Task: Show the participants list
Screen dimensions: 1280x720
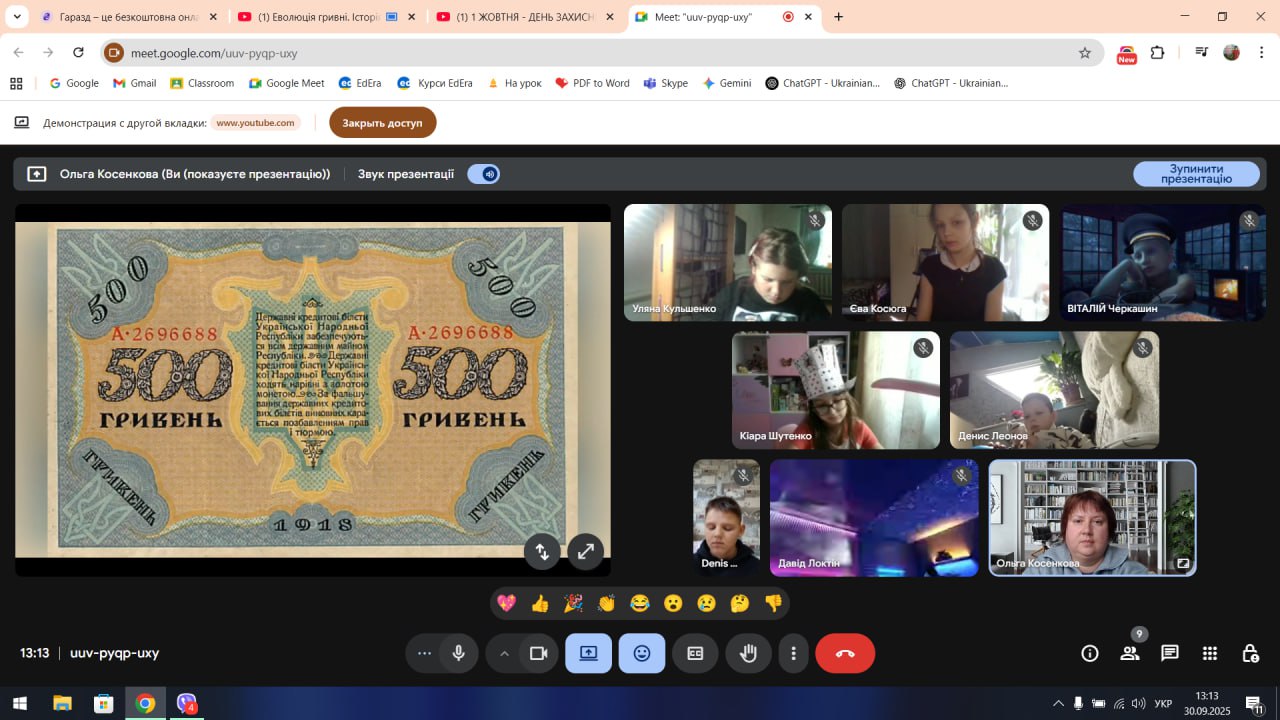Action: (1130, 653)
